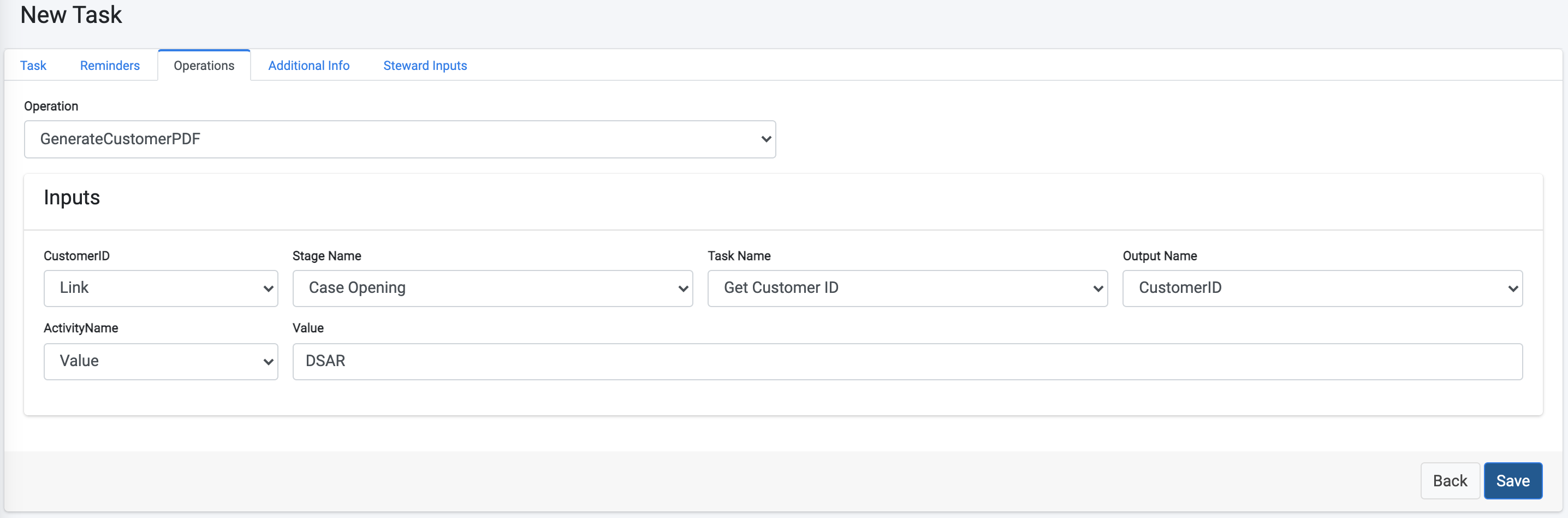Open the Reminders tab

[x=110, y=65]
